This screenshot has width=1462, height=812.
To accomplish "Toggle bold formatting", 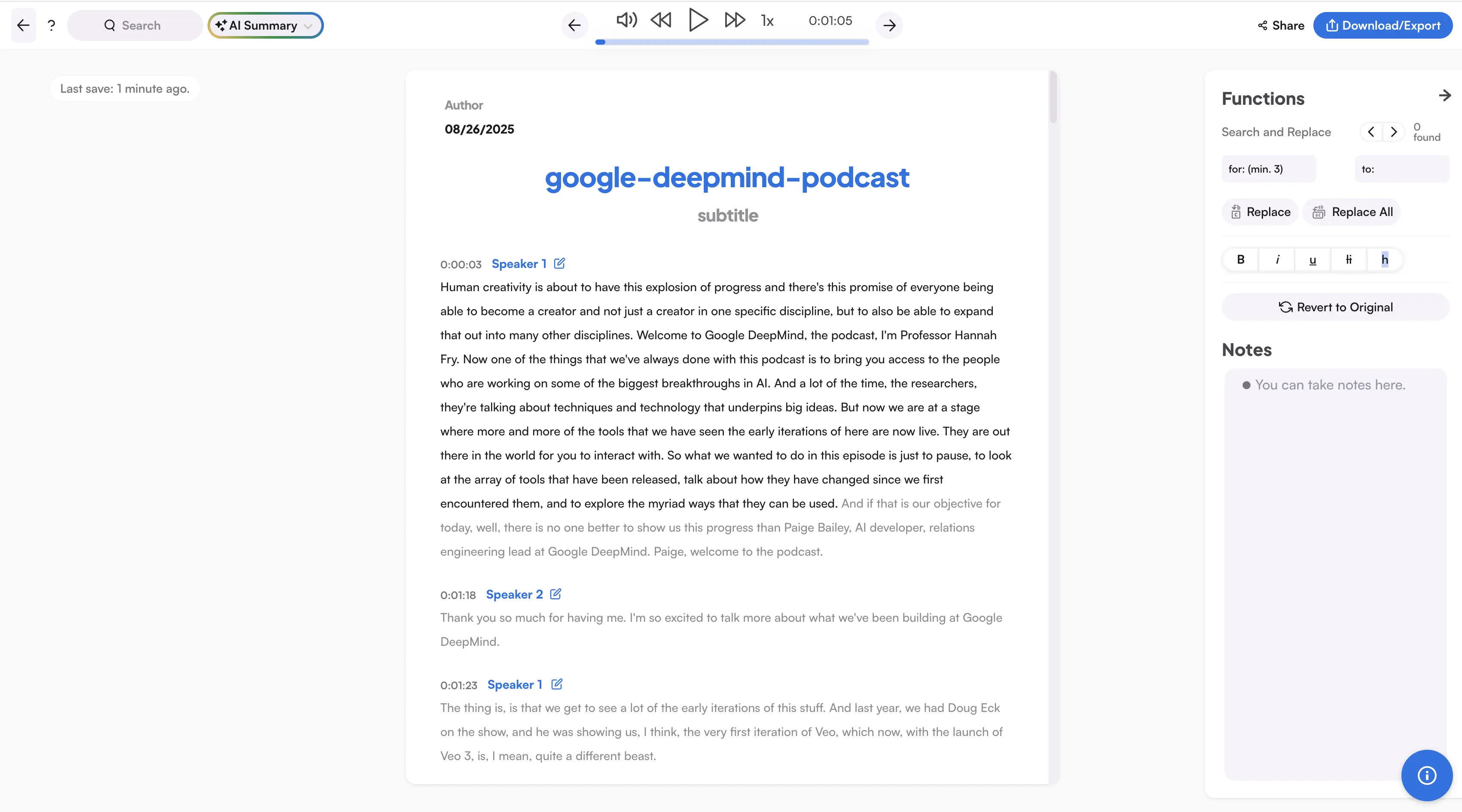I will coord(1241,259).
